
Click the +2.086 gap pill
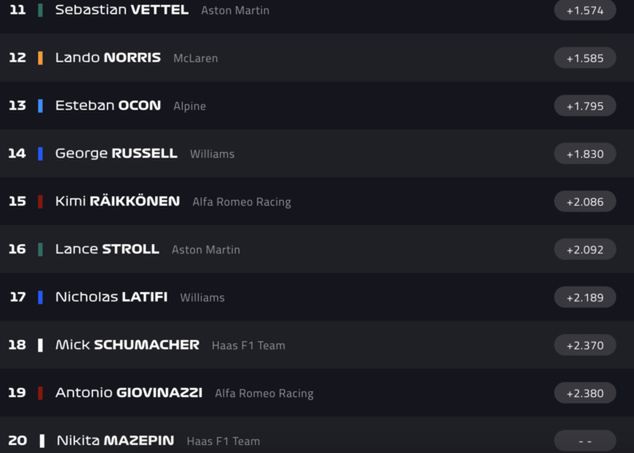pos(584,202)
